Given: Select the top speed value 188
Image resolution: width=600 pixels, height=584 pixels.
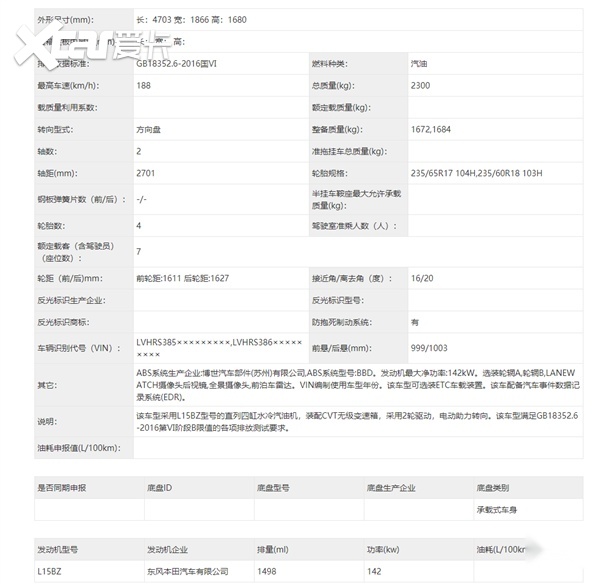Looking at the screenshot, I should pyautogui.click(x=143, y=85).
